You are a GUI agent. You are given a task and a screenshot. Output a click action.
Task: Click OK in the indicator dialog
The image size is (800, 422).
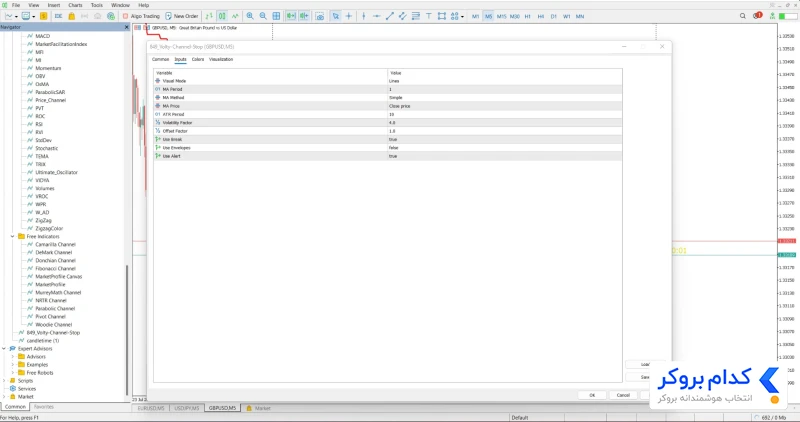[592, 395]
